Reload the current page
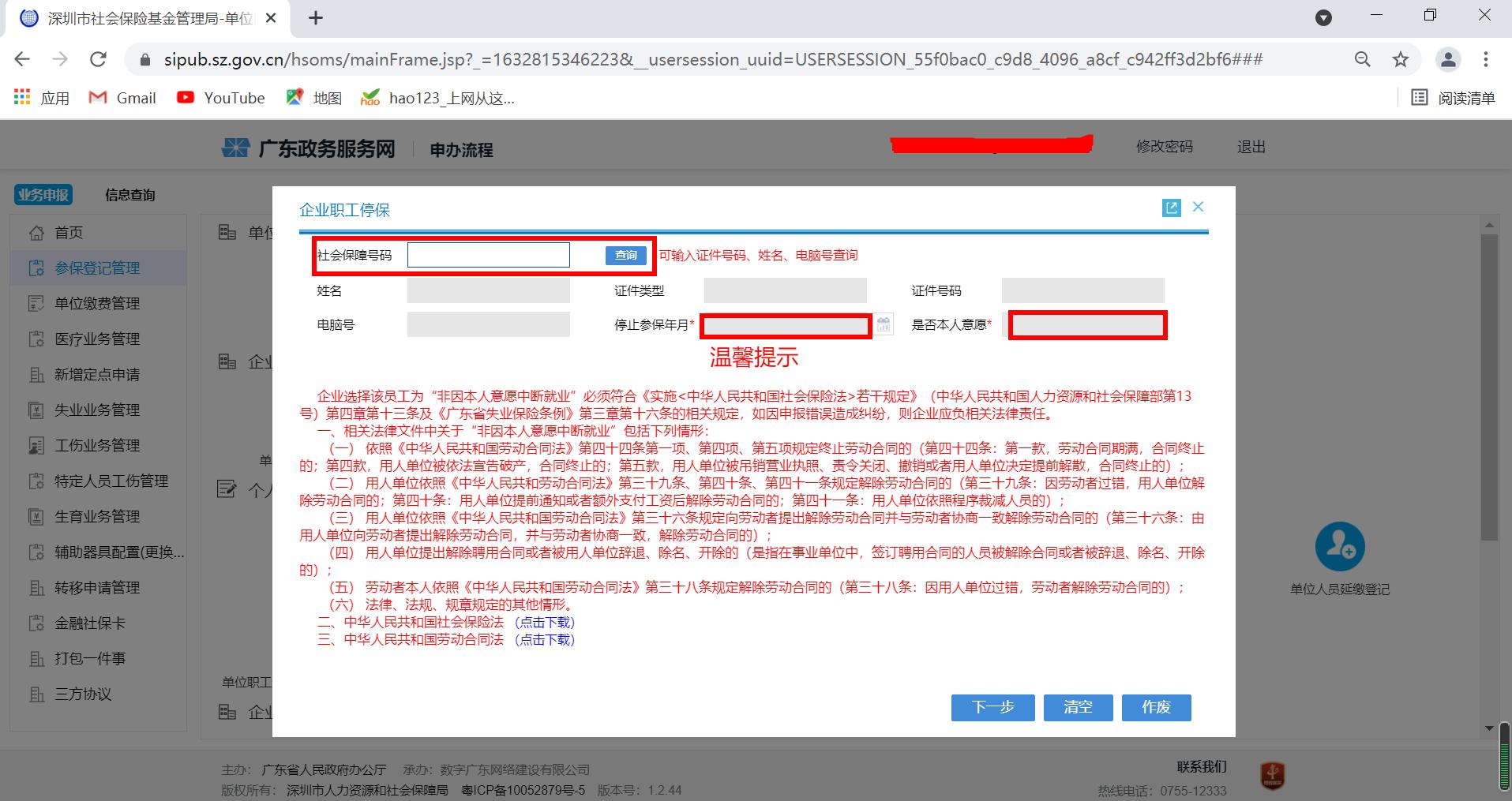Viewport: 1512px width, 801px height. coord(97,58)
